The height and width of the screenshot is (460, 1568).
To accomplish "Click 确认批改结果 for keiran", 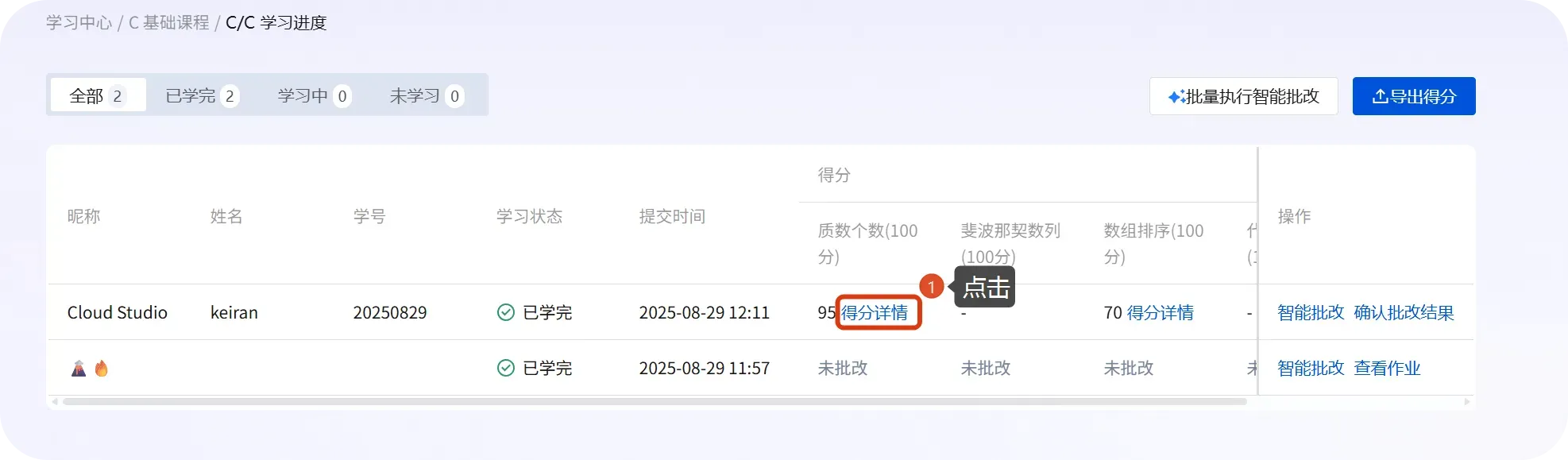I will point(1404,312).
